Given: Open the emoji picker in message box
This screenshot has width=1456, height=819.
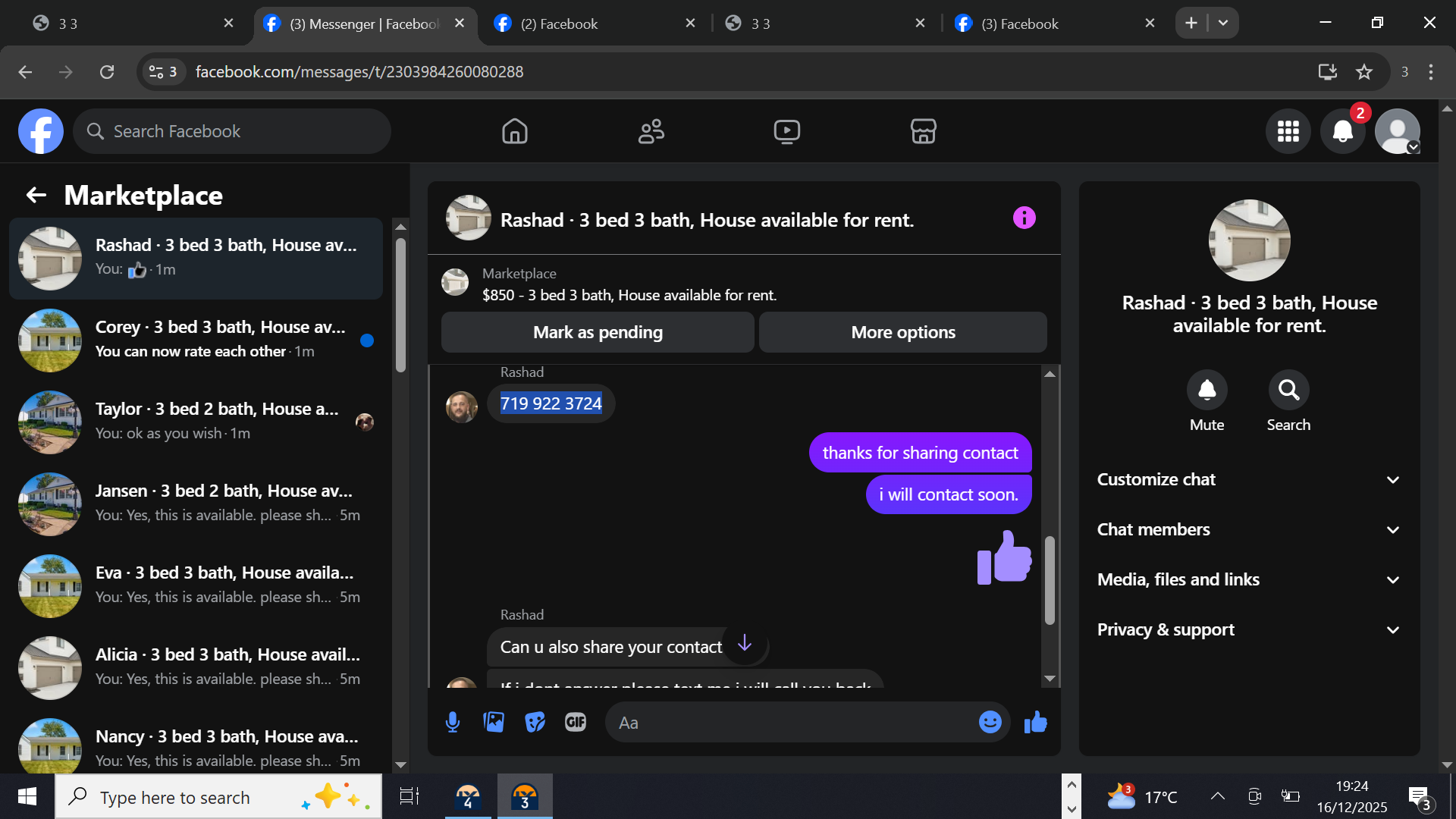Looking at the screenshot, I should (990, 723).
